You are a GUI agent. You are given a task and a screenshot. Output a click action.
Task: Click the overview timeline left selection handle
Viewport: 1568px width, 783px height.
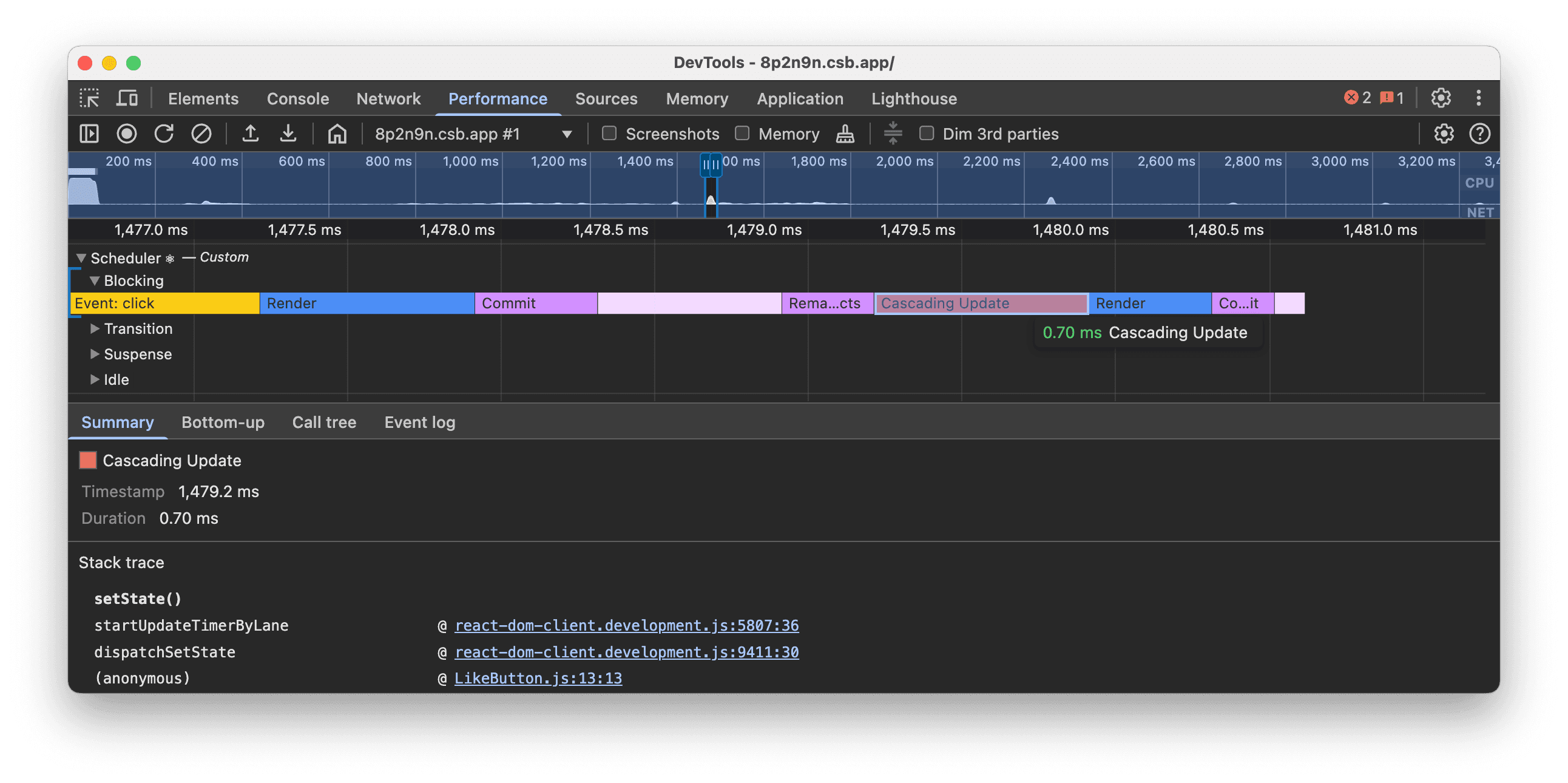coord(706,164)
